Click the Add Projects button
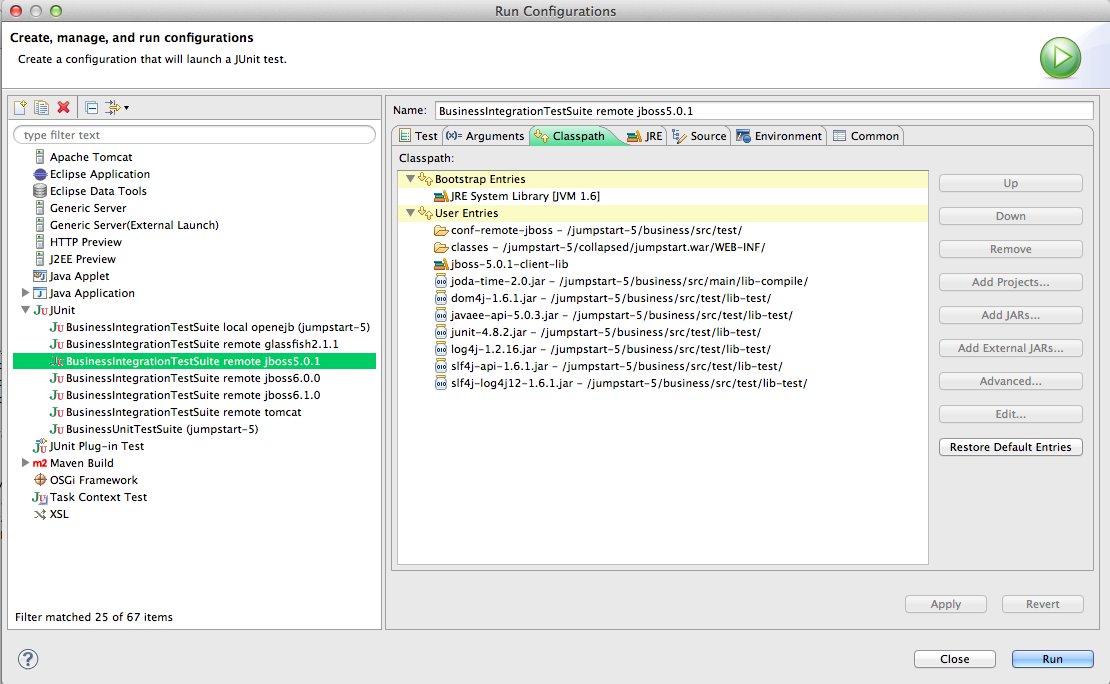Screen dimensions: 1110x684 (1010, 283)
